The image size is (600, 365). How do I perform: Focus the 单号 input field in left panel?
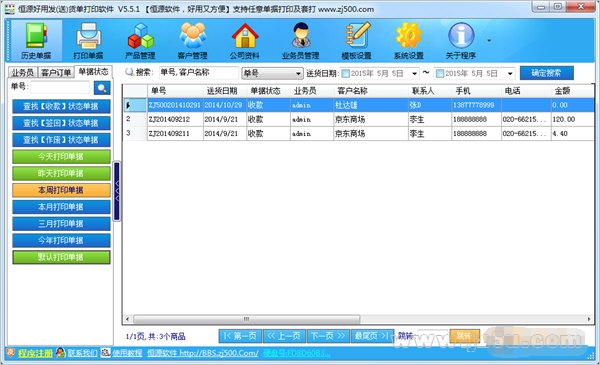(x=60, y=87)
